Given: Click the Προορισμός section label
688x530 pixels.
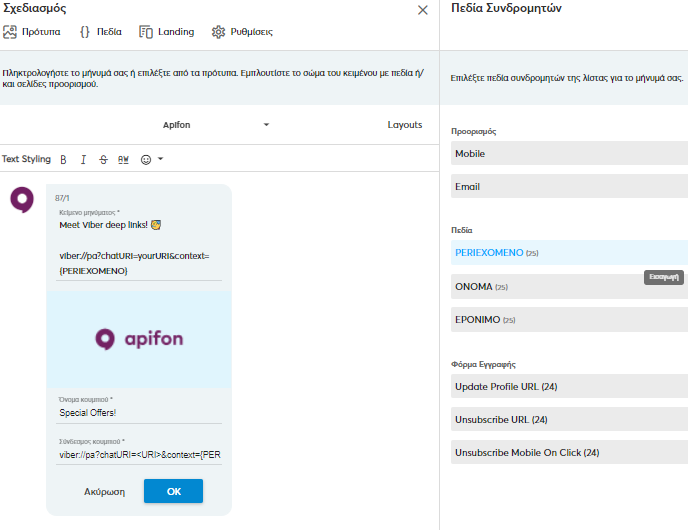Looking at the screenshot, I should (x=473, y=132).
